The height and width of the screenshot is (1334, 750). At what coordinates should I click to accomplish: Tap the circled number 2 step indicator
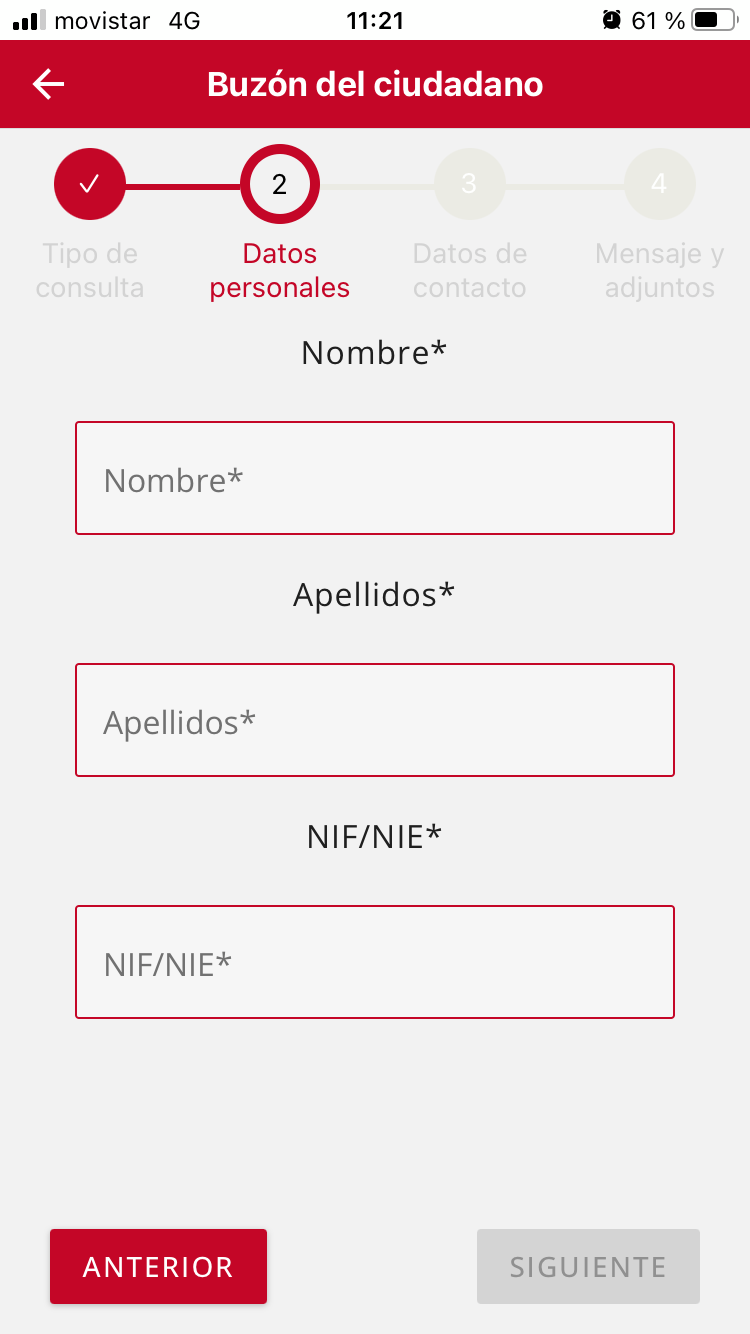coord(279,183)
